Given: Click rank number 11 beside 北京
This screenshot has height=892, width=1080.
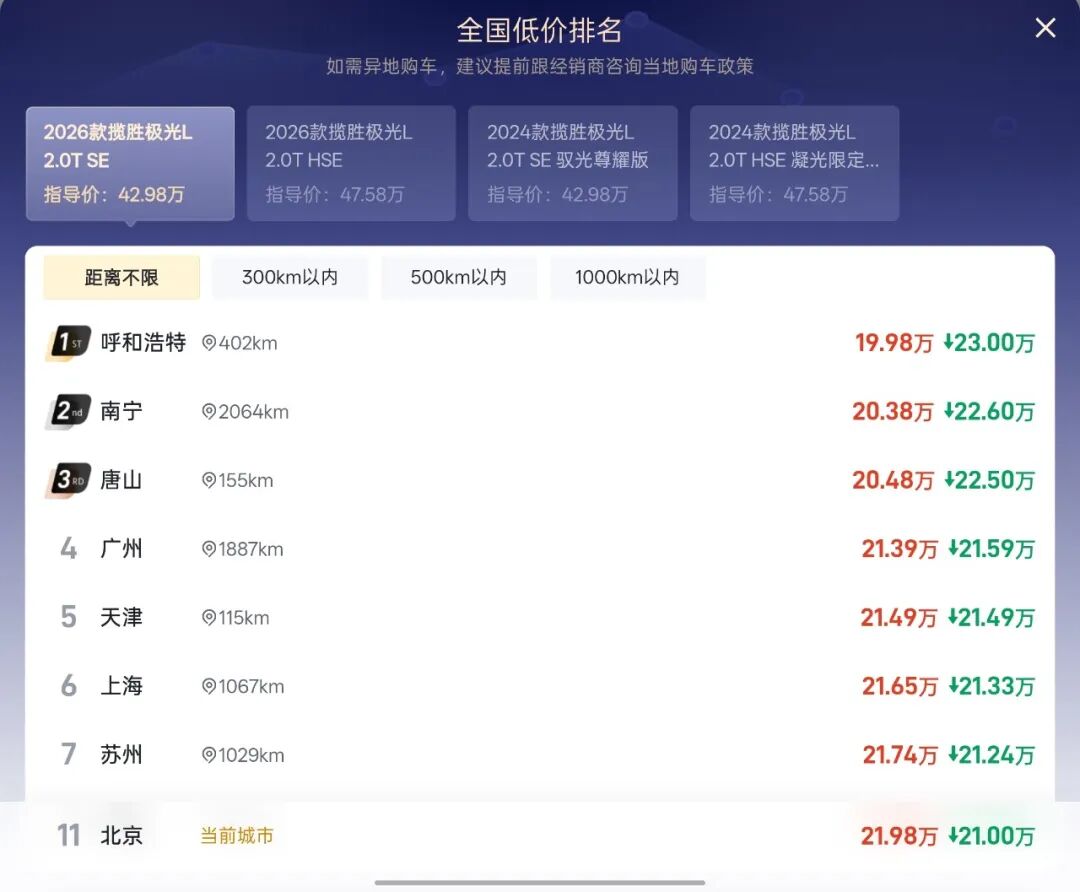Looking at the screenshot, I should [x=68, y=836].
